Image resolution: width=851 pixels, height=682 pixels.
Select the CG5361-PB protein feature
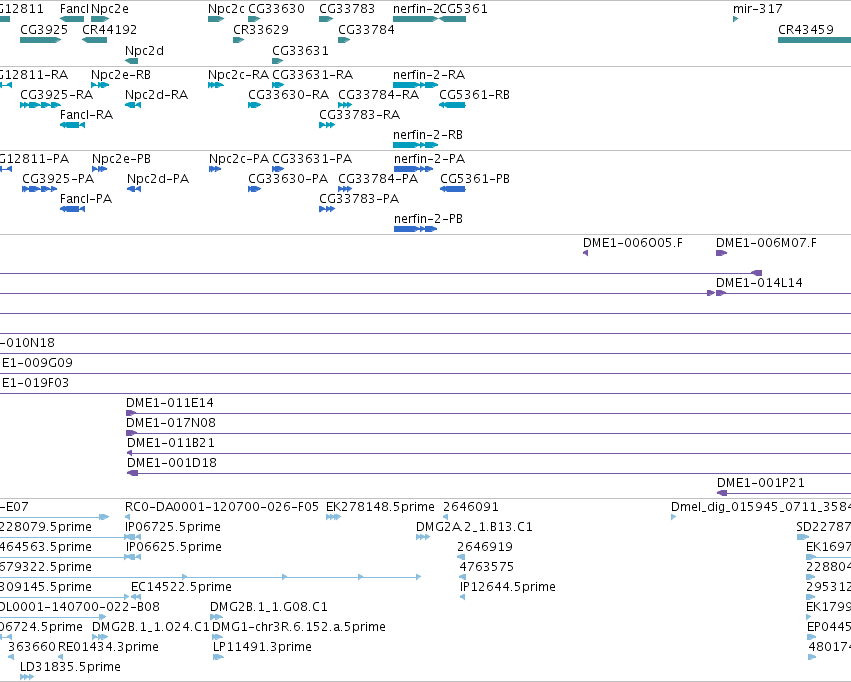453,189
